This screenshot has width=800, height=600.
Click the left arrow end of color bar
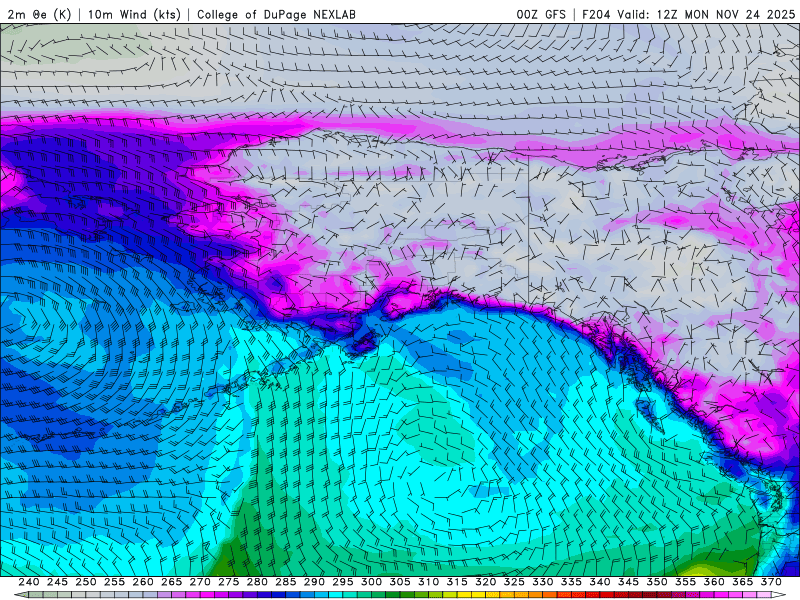coord(21,595)
